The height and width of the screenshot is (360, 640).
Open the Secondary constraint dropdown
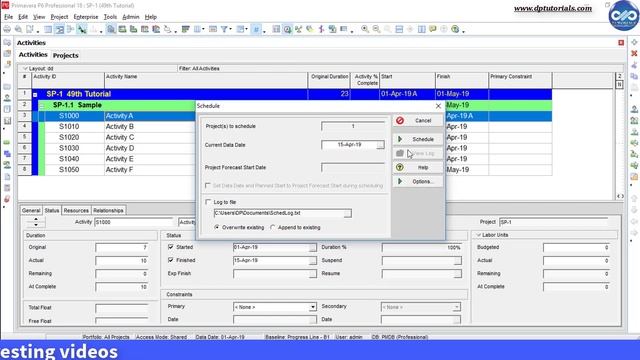click(456, 307)
